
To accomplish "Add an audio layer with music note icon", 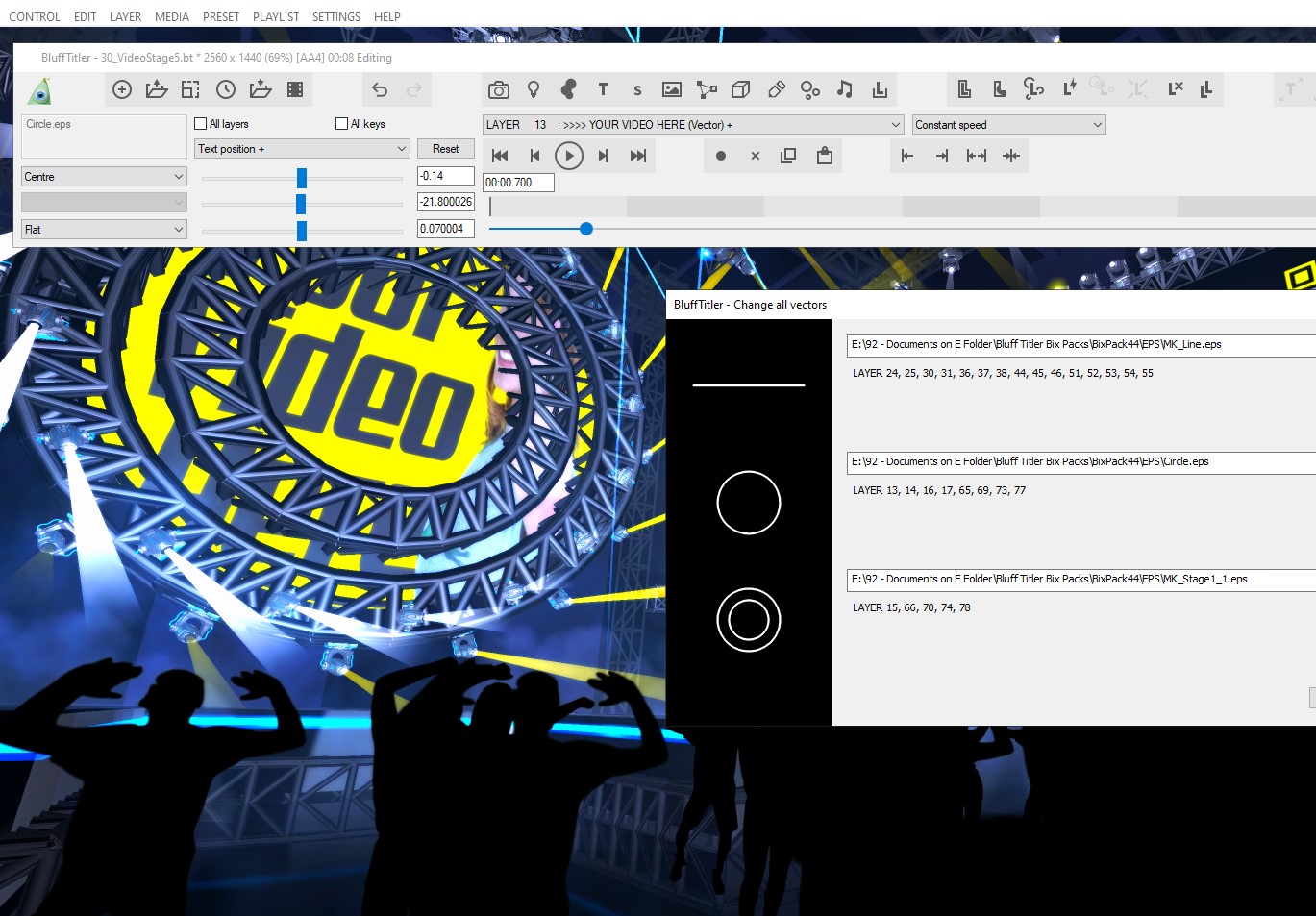I will 844,90.
